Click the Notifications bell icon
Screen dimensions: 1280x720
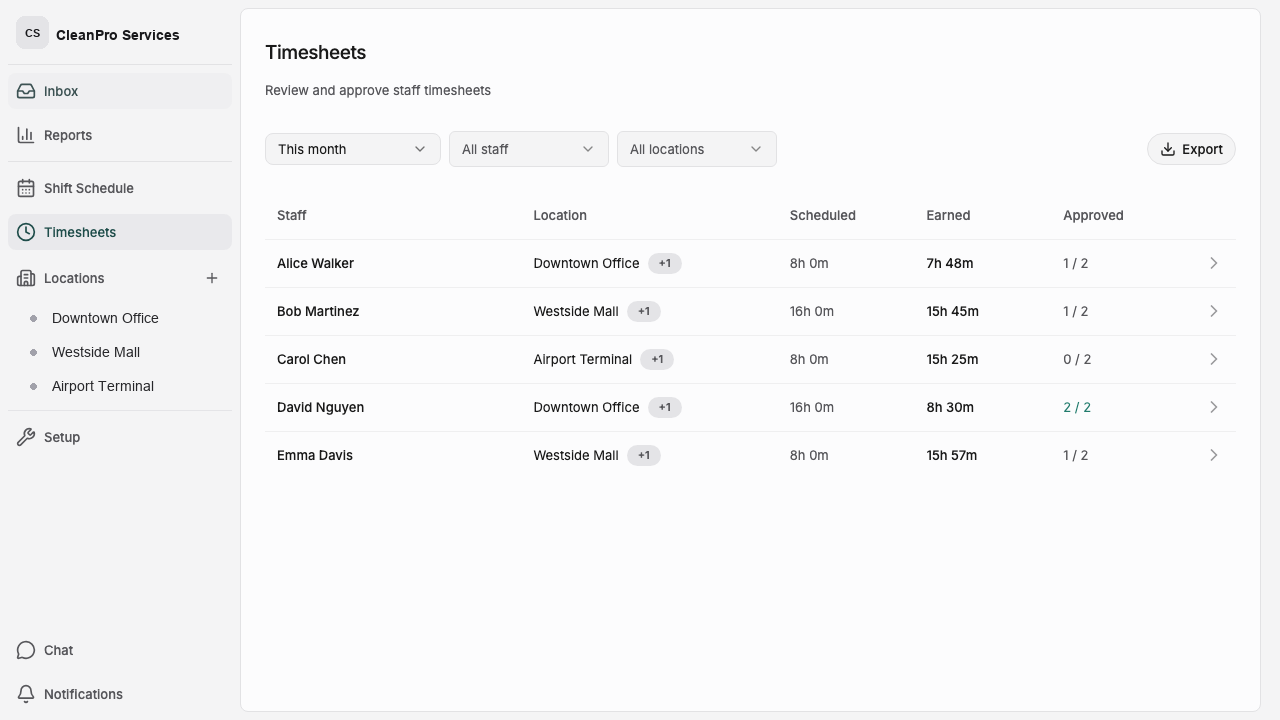tap(26, 694)
